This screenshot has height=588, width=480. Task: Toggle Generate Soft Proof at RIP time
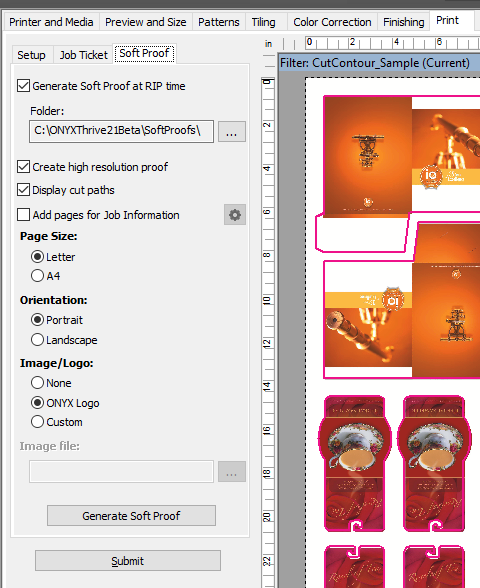(x=24, y=86)
